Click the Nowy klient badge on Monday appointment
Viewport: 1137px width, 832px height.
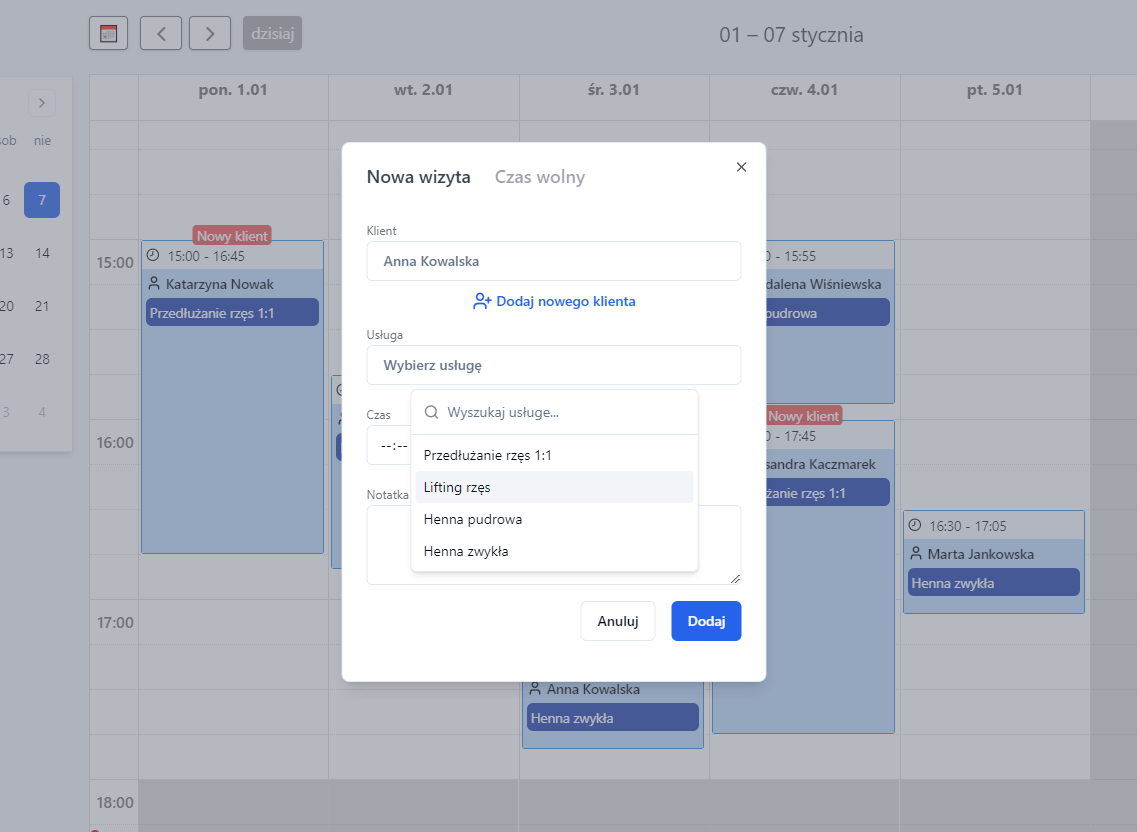[232, 236]
